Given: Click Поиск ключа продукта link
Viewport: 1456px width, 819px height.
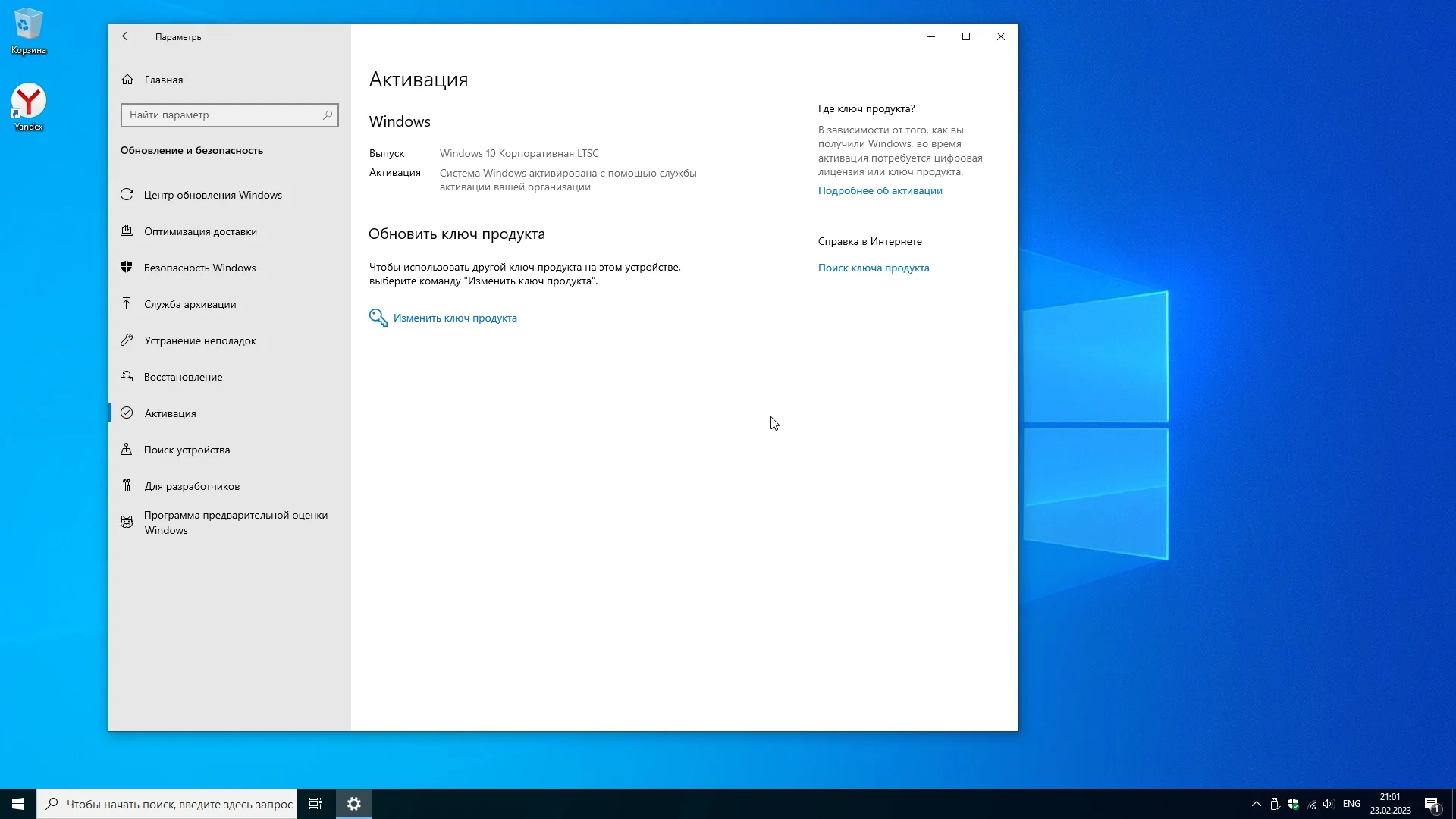Looking at the screenshot, I should [x=873, y=268].
